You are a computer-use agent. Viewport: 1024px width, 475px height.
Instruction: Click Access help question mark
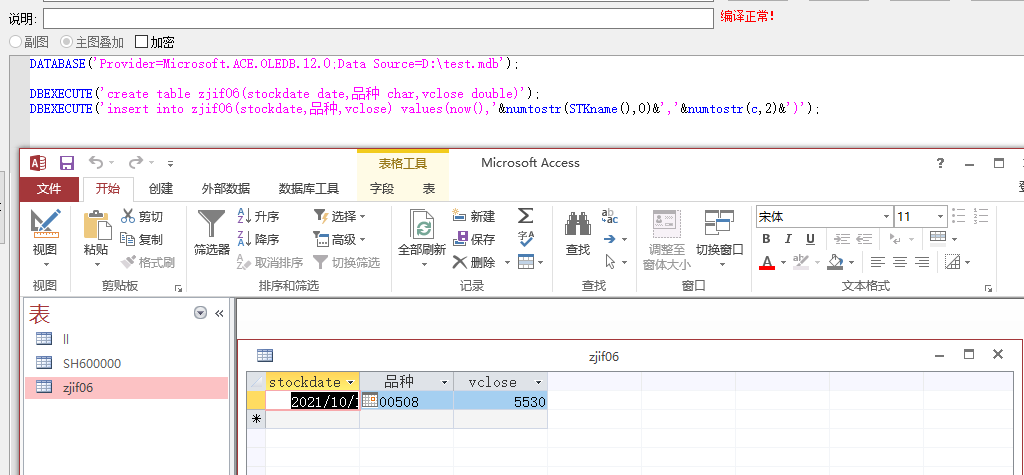(940, 163)
